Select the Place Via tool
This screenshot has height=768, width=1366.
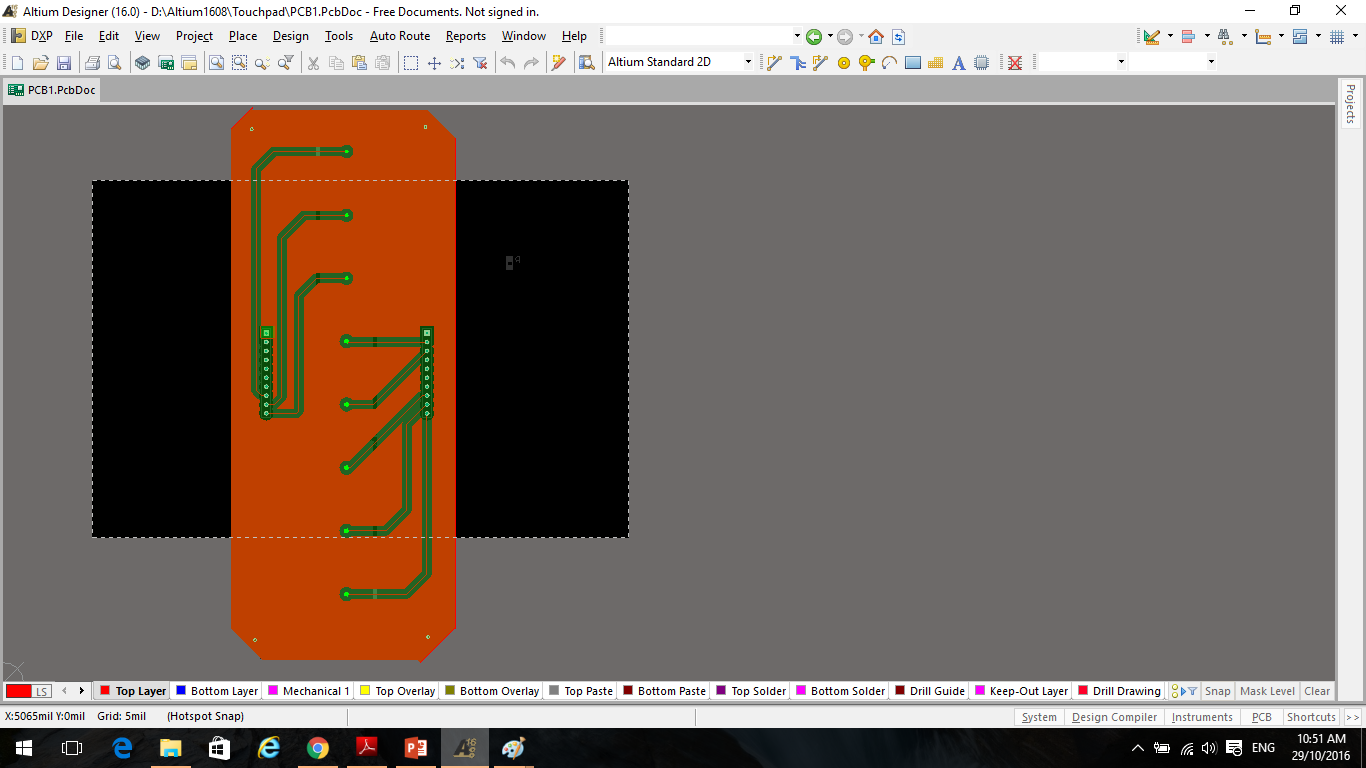tap(866, 63)
